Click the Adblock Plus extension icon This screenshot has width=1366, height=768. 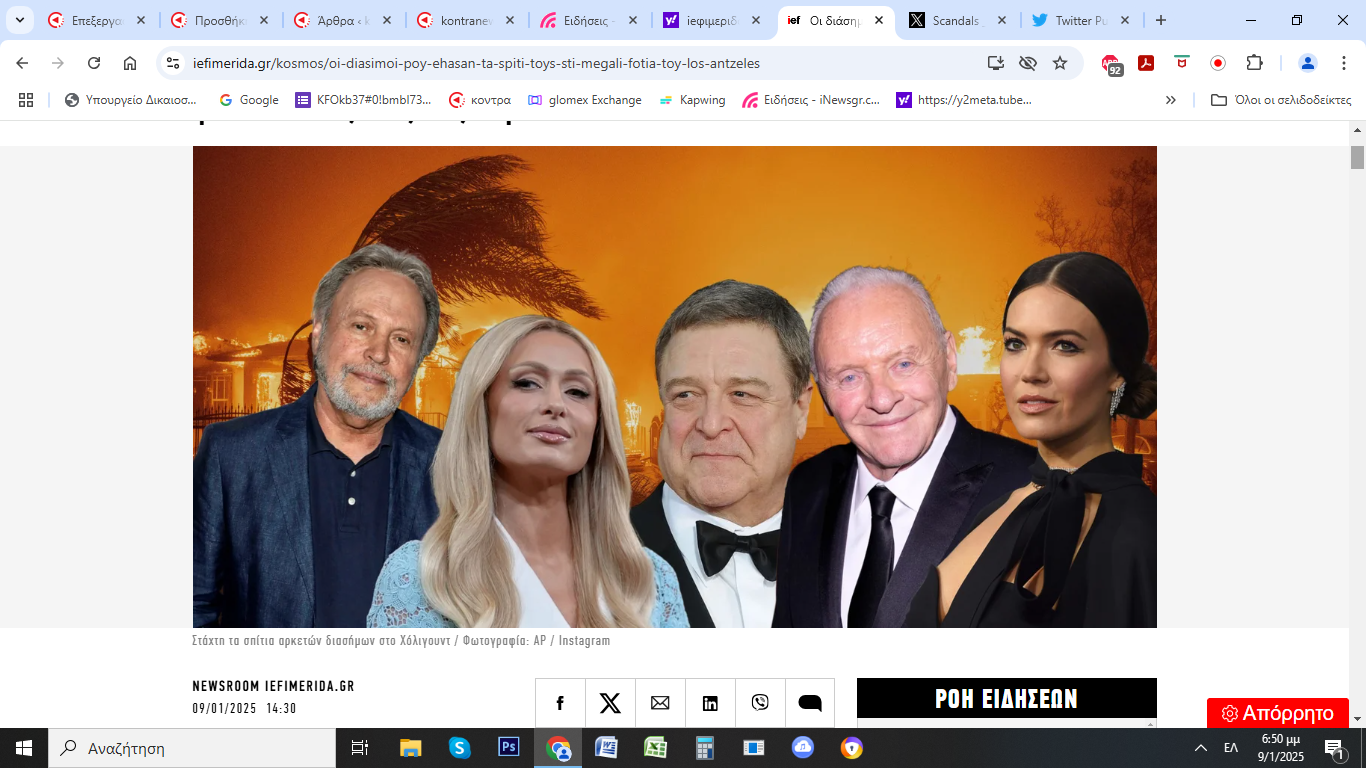1111,64
